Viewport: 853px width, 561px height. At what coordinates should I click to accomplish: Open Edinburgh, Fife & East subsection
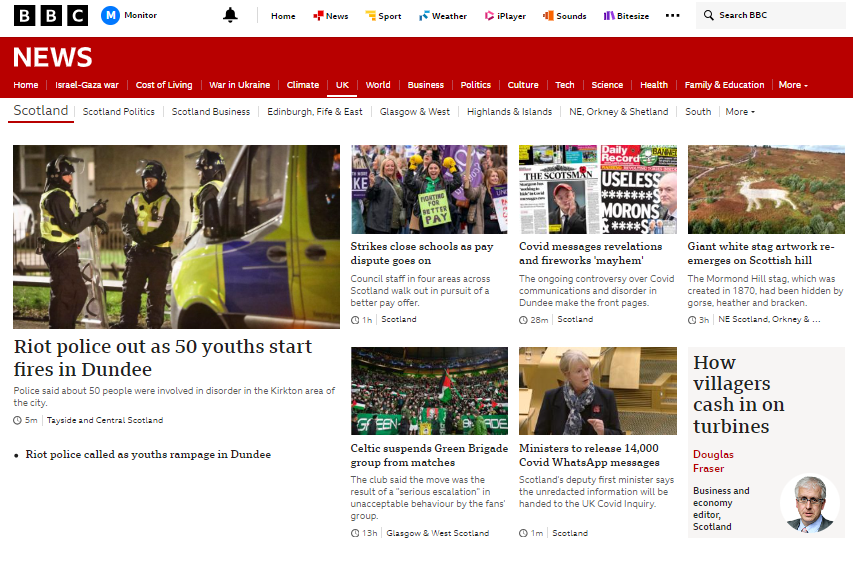(x=314, y=112)
